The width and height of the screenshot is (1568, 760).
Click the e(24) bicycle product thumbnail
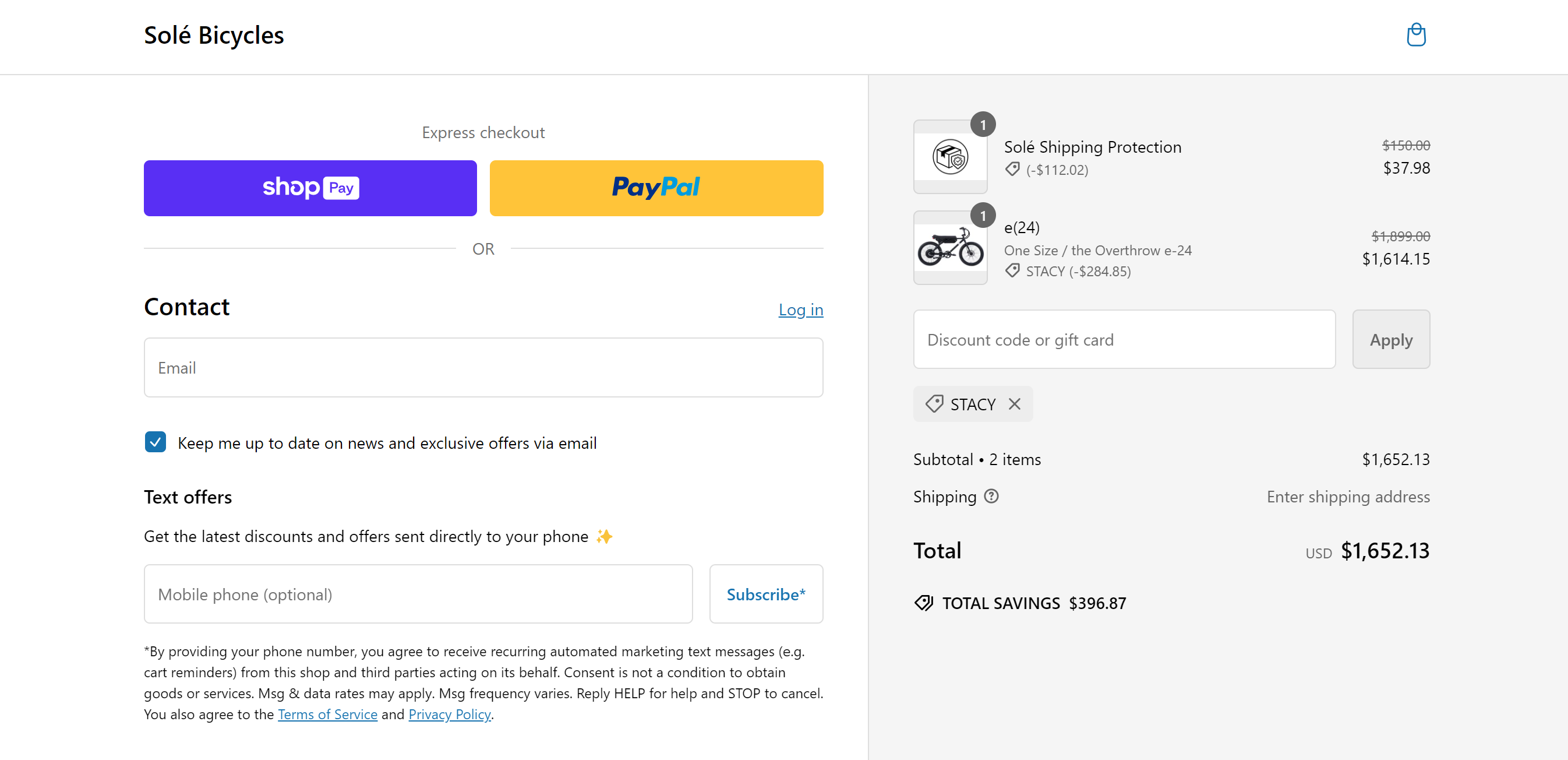[x=949, y=248]
